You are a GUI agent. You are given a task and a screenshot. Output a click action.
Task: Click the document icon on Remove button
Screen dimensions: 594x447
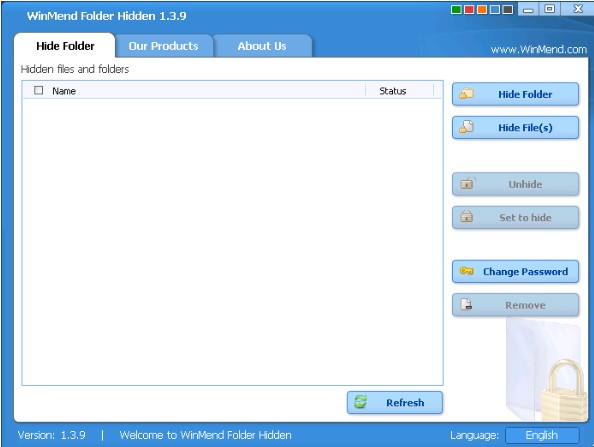tap(466, 304)
